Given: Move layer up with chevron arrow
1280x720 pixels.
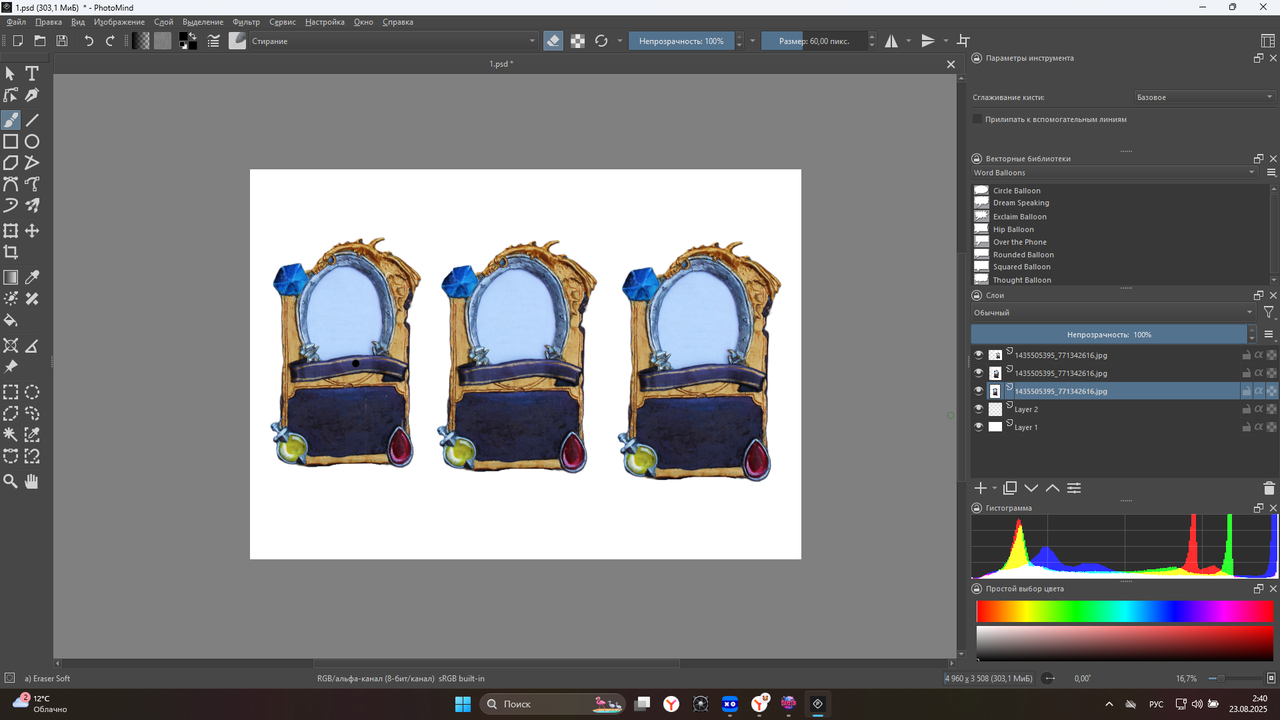Looking at the screenshot, I should (x=1052, y=488).
